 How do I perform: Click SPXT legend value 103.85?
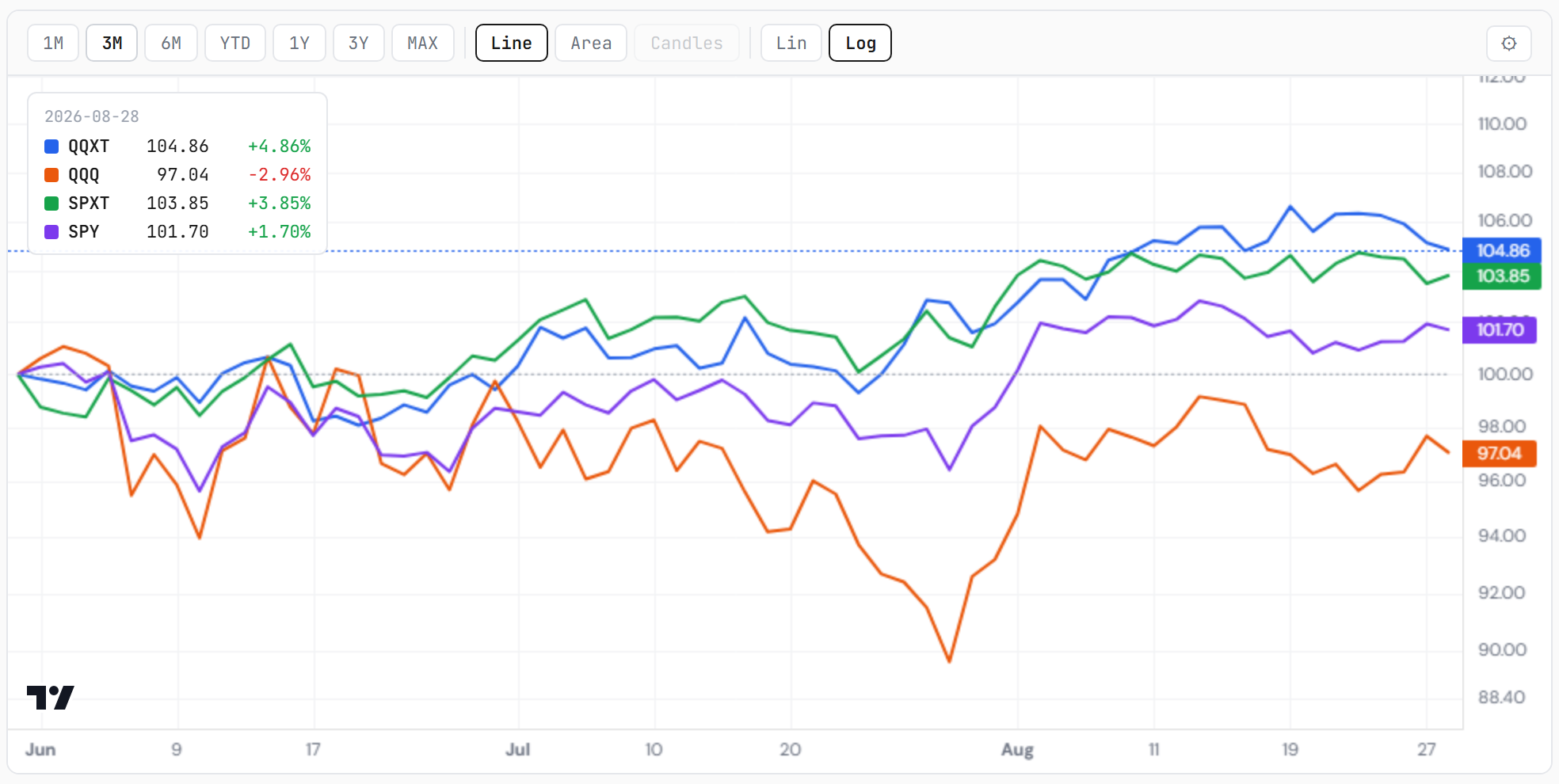[177, 204]
